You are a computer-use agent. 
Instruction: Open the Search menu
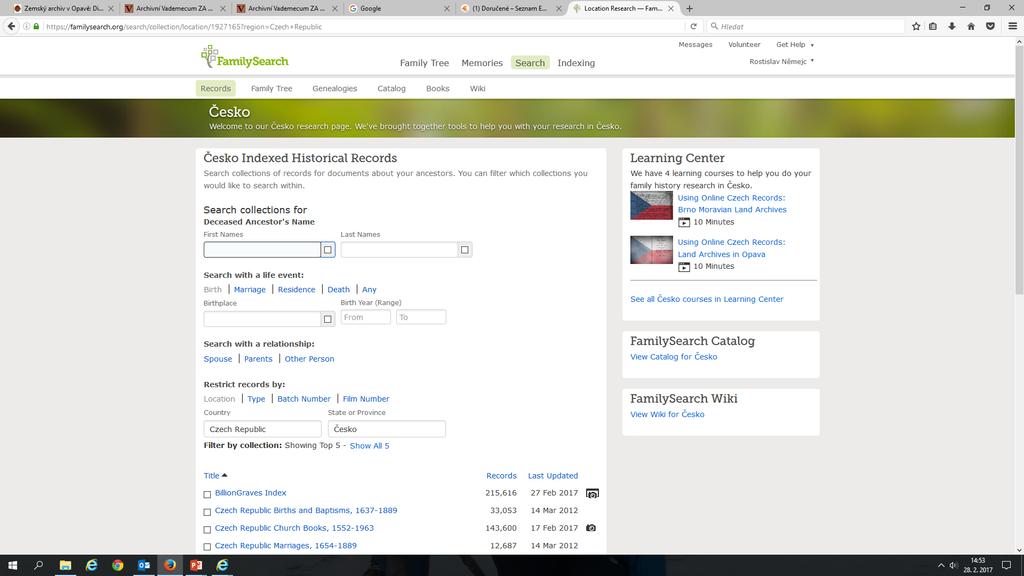coord(530,63)
